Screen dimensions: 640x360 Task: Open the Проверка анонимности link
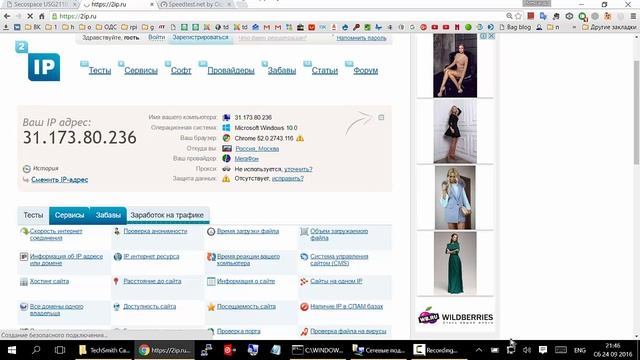click(x=155, y=231)
